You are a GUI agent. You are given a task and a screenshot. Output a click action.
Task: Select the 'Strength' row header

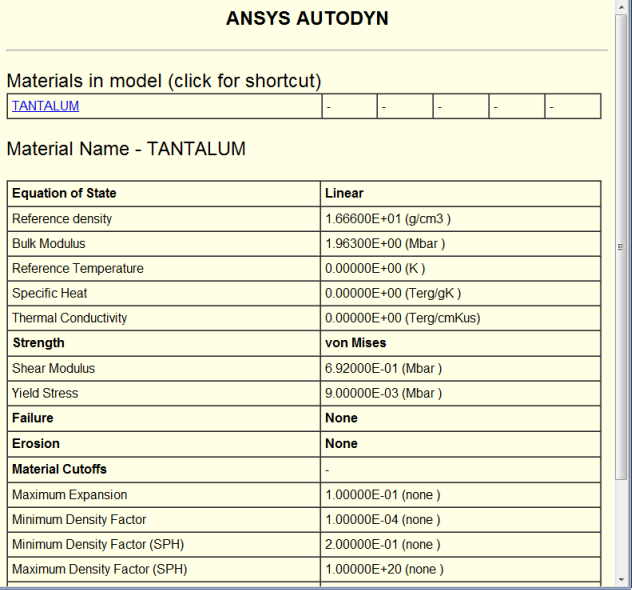point(39,343)
